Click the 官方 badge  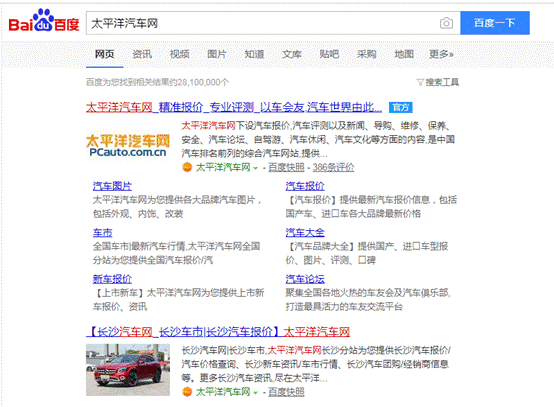(x=401, y=107)
